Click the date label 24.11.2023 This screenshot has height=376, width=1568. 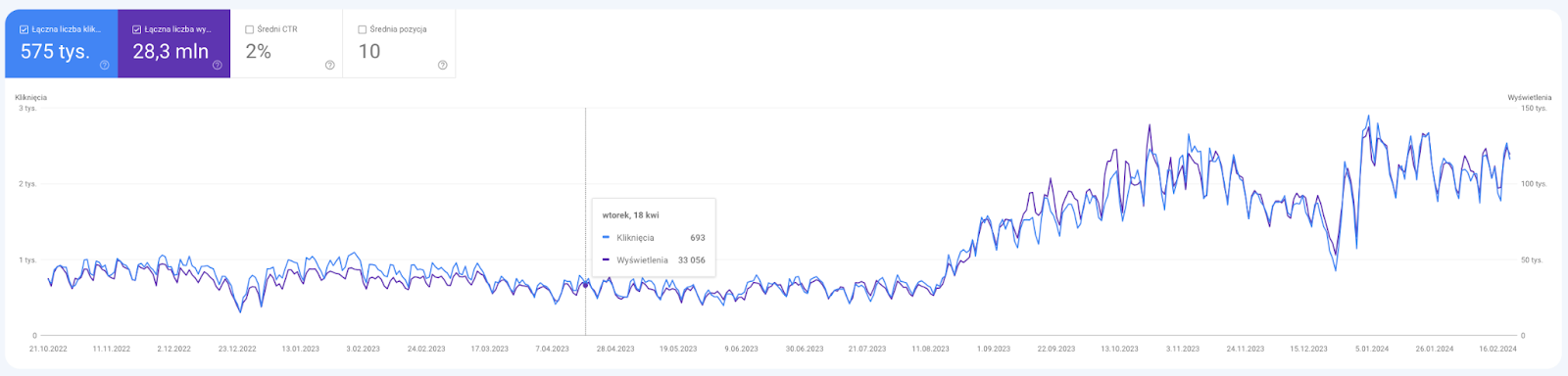pyautogui.click(x=1246, y=349)
